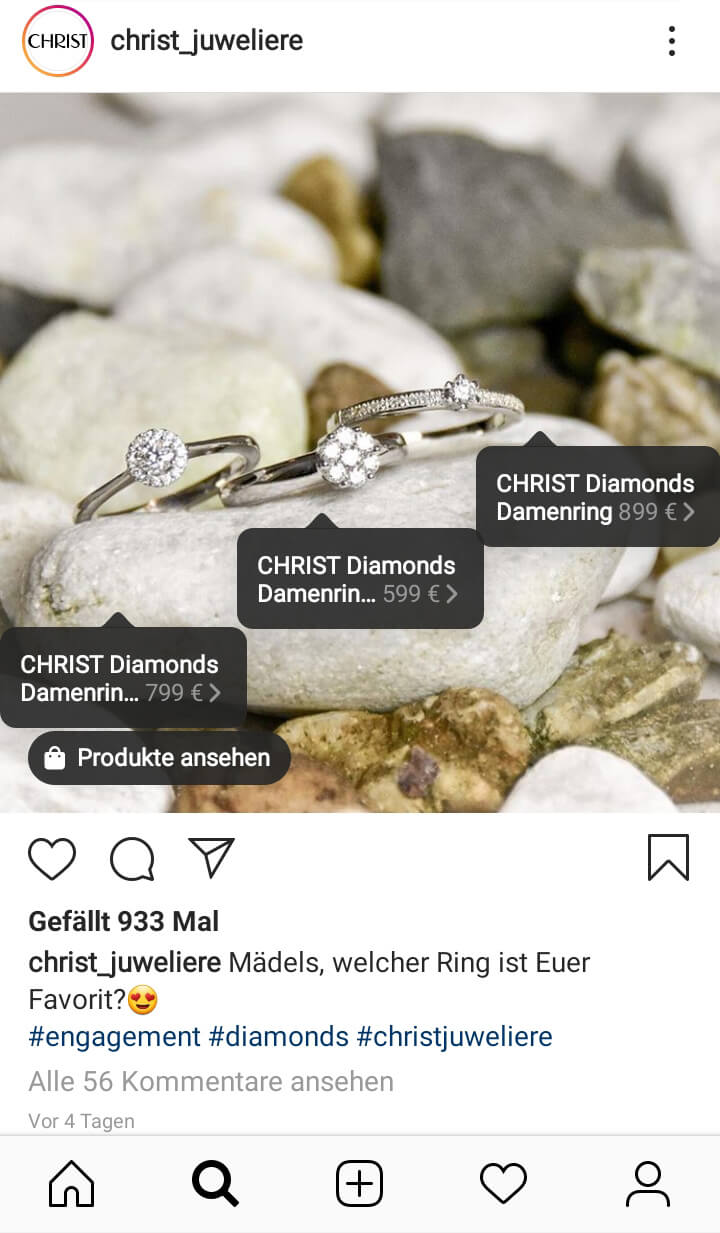This screenshot has width=720, height=1233.
Task: Tap the heart icon to like the post
Action: (52, 858)
